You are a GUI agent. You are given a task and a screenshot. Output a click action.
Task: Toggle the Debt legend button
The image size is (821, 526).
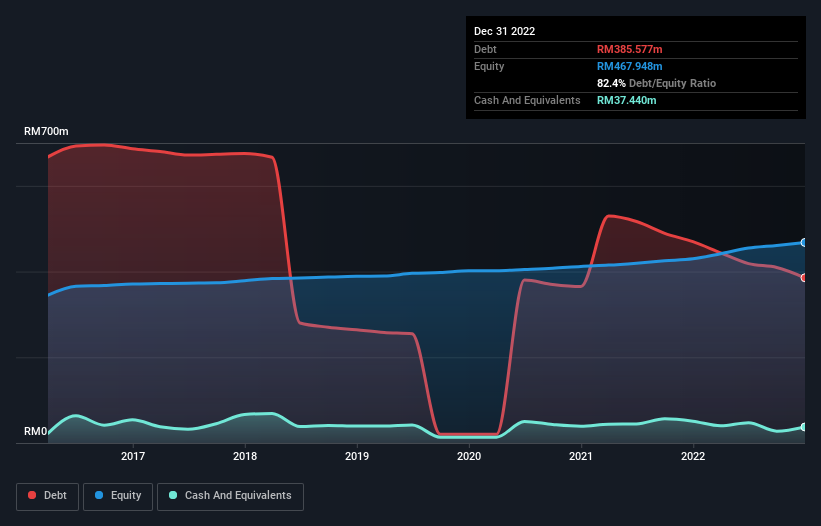47,496
